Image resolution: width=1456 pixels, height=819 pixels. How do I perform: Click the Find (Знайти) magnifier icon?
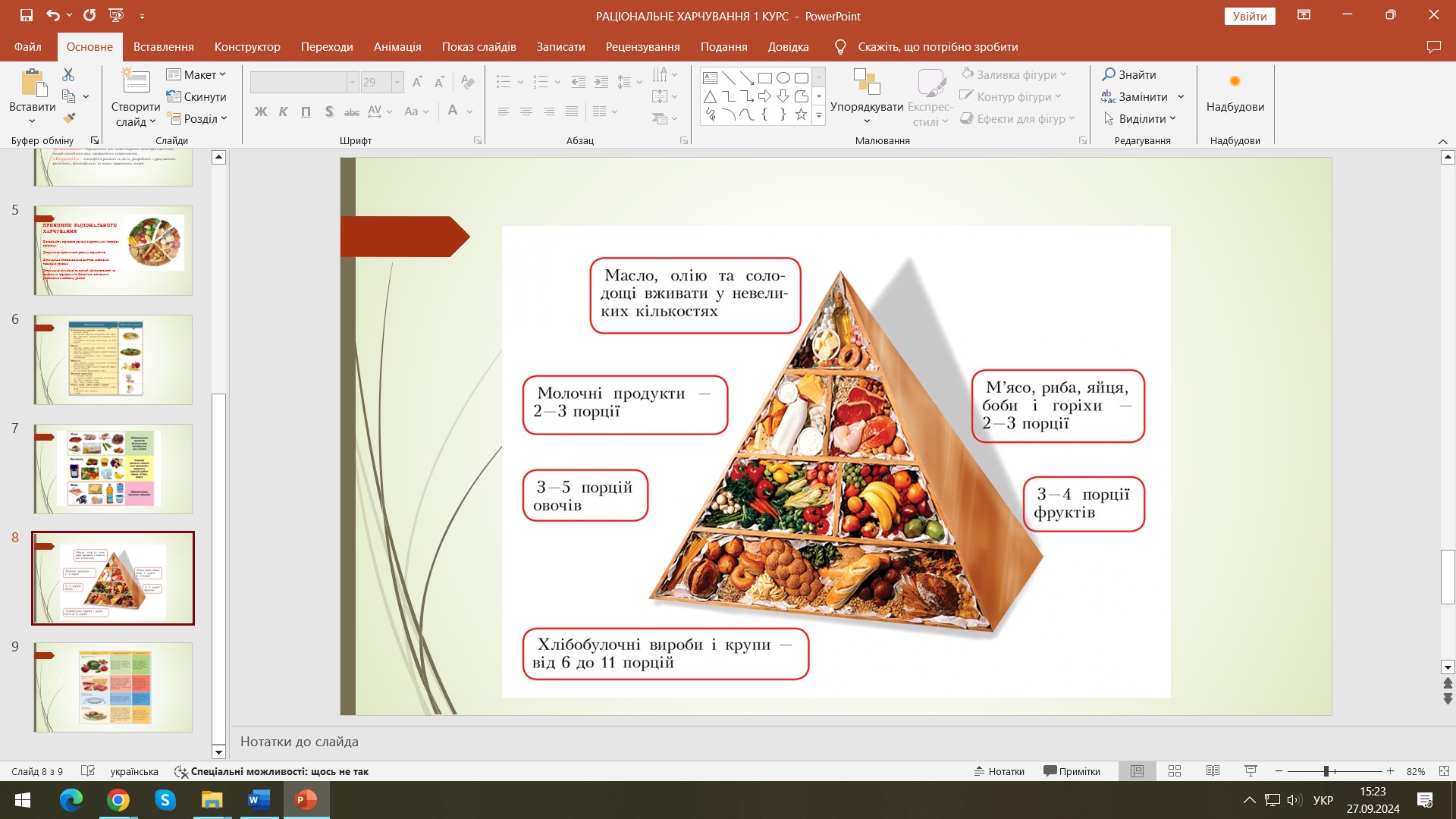(1109, 74)
